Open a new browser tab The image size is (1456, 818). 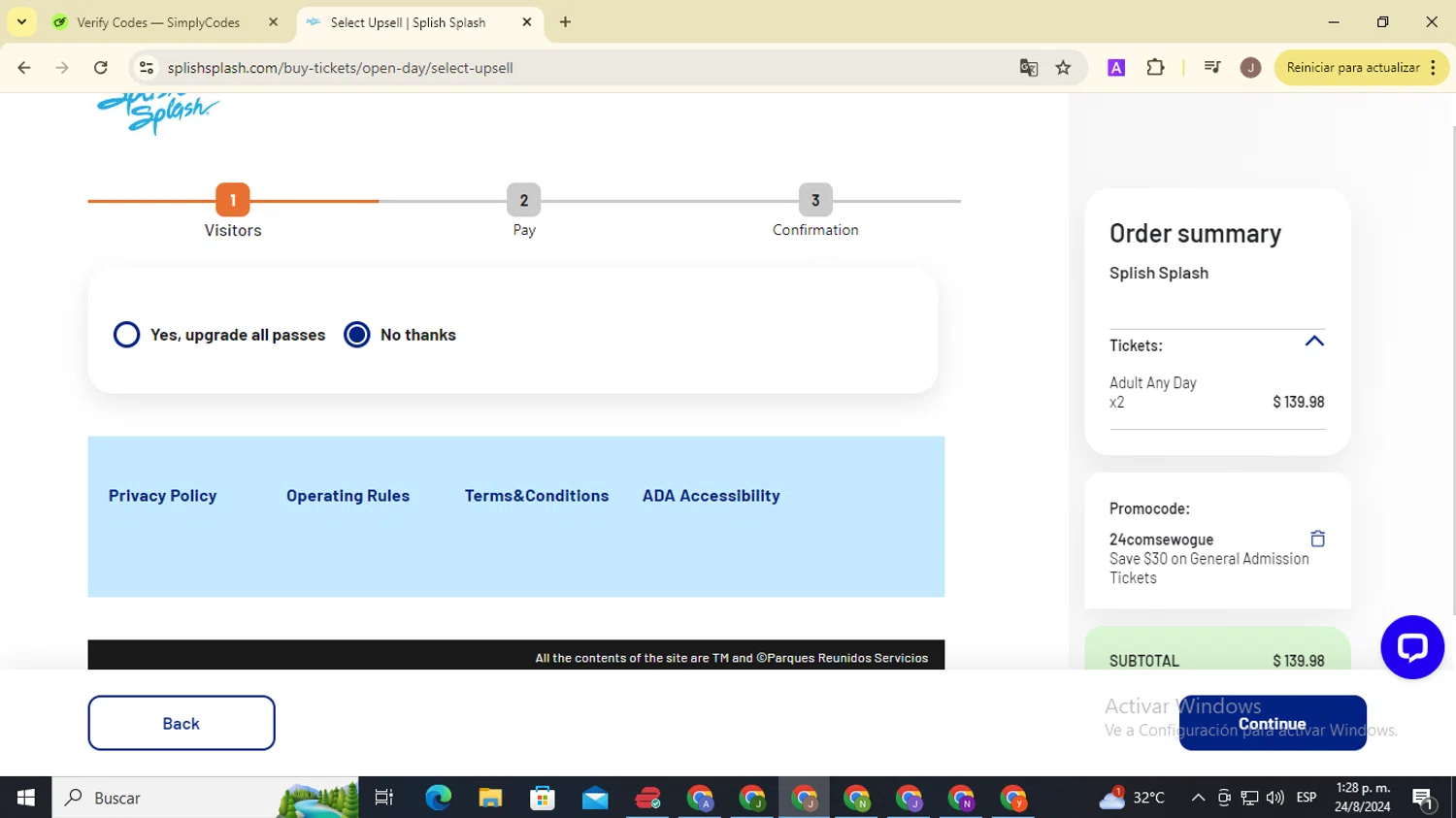click(566, 22)
